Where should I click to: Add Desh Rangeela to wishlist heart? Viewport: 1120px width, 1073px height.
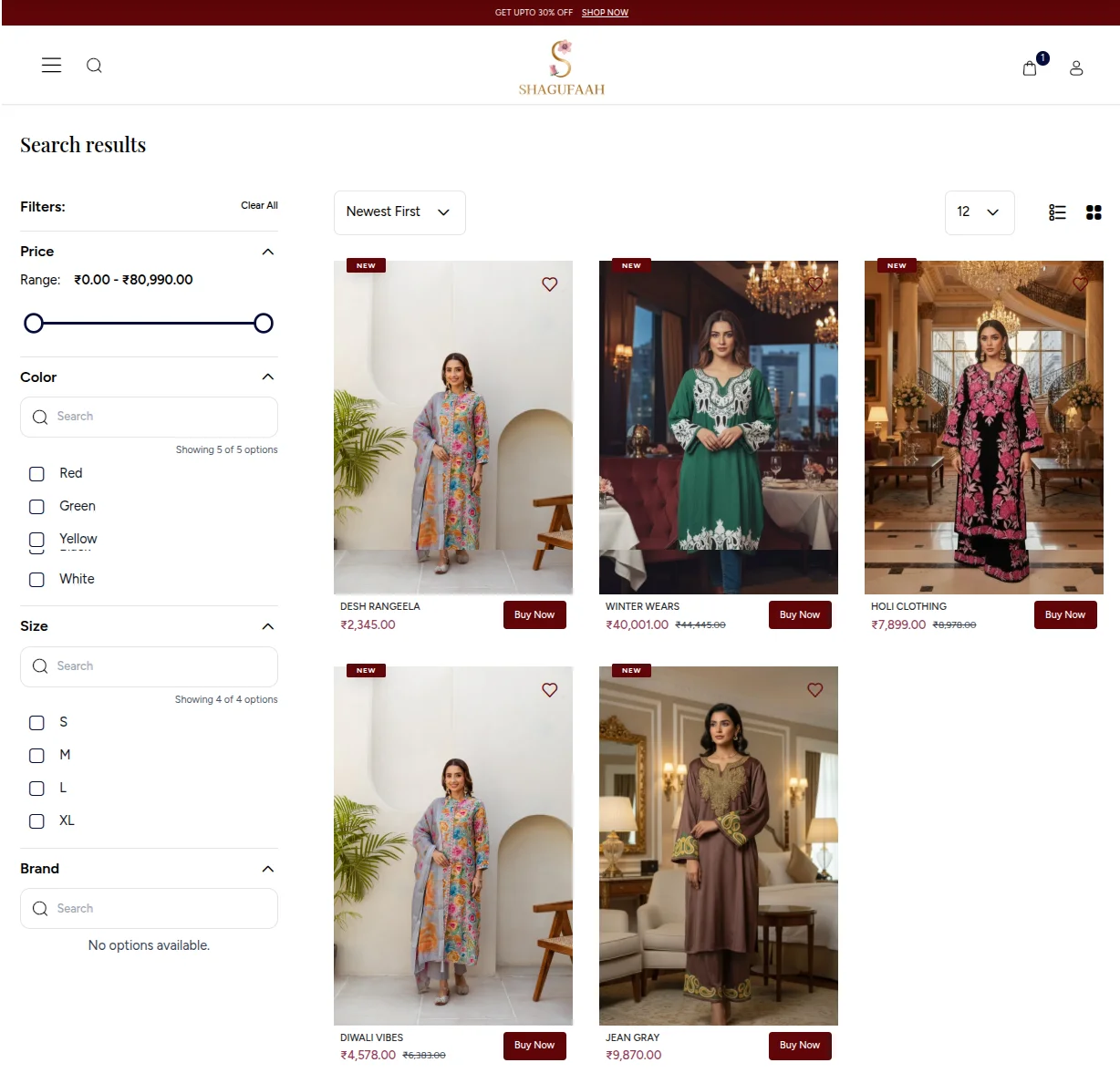(549, 284)
